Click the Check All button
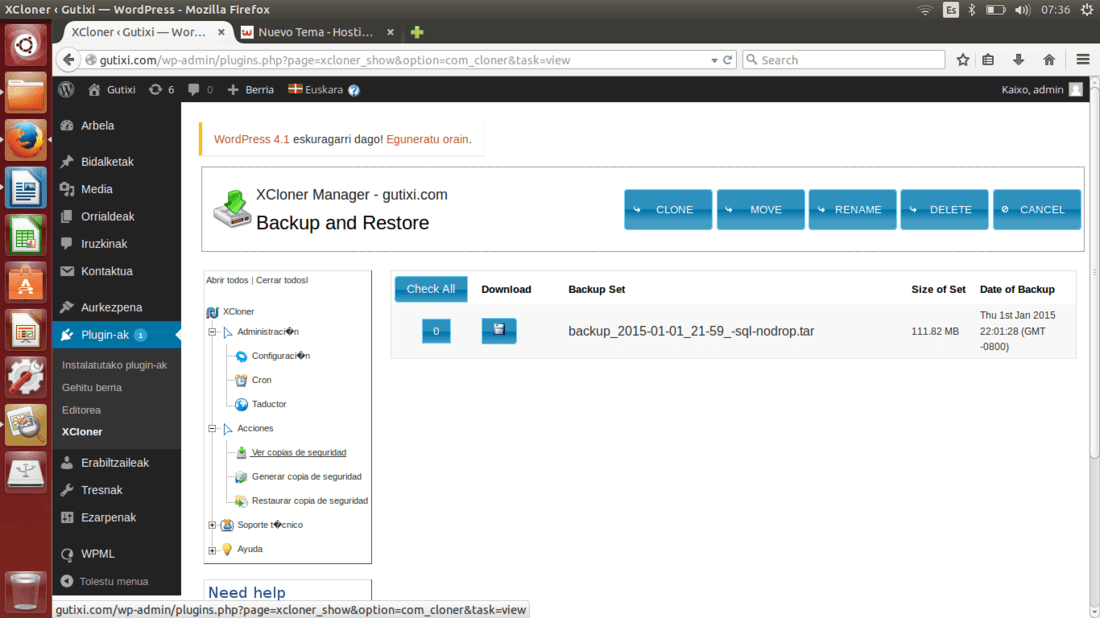 click(431, 289)
